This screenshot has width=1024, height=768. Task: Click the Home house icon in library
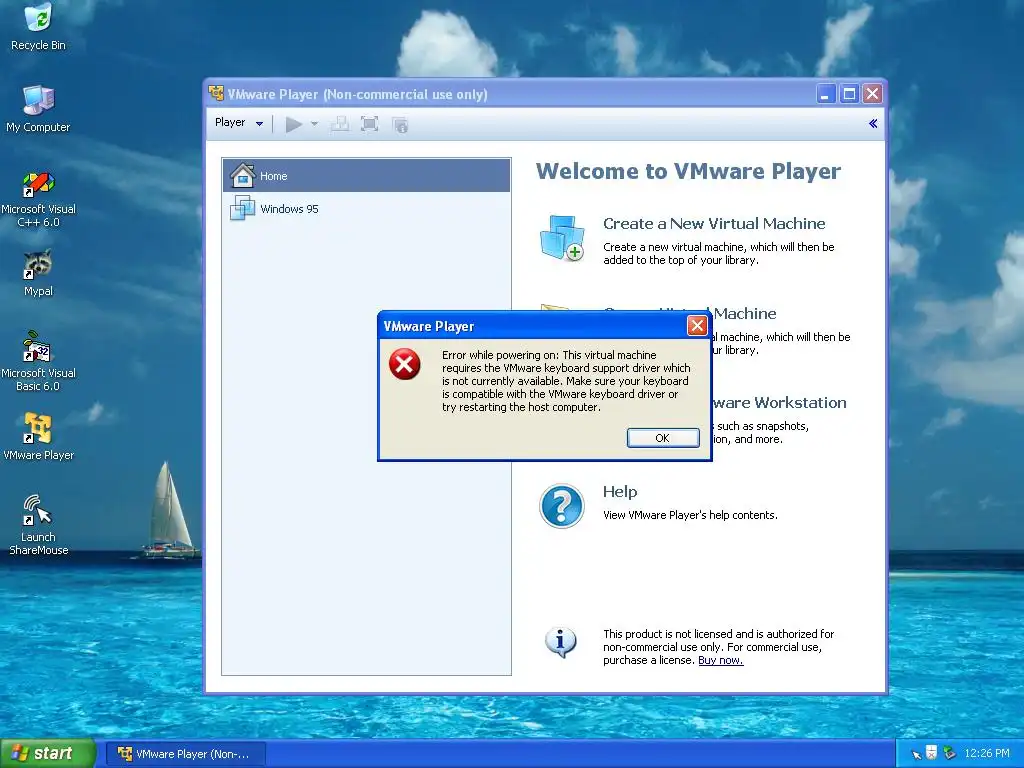coord(242,176)
